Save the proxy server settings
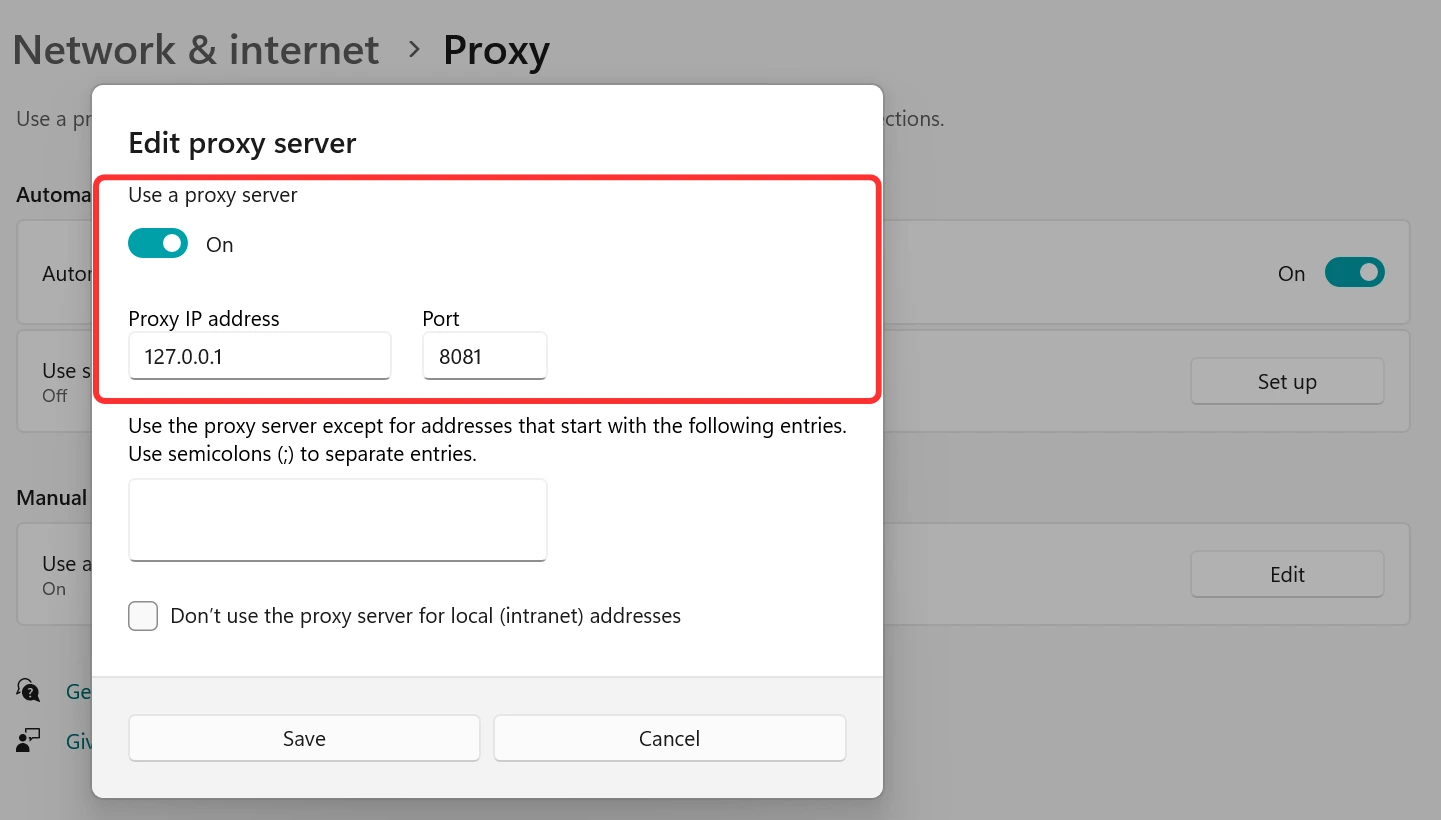The width and height of the screenshot is (1441, 820). click(x=304, y=738)
